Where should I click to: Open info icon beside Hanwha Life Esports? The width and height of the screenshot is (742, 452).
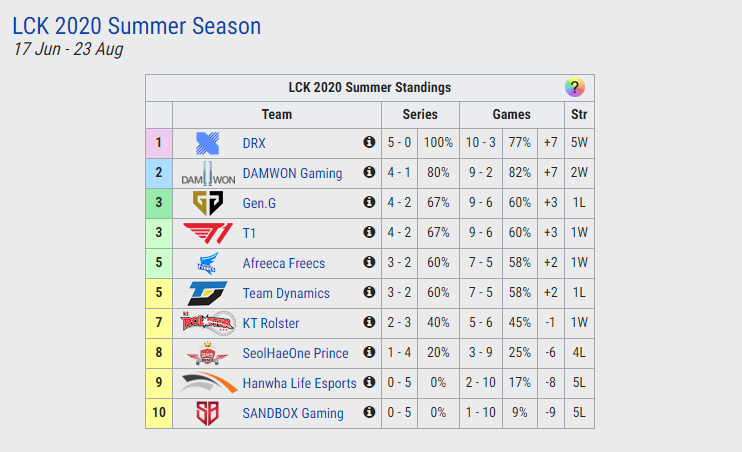369,382
